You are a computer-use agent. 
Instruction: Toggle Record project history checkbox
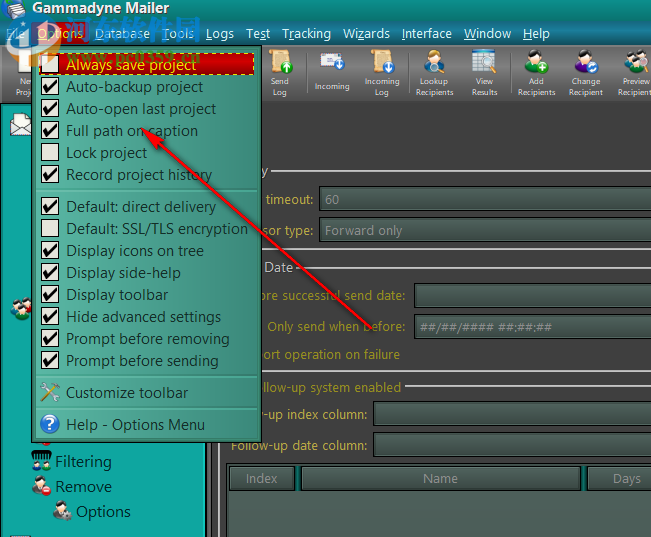coord(50,174)
